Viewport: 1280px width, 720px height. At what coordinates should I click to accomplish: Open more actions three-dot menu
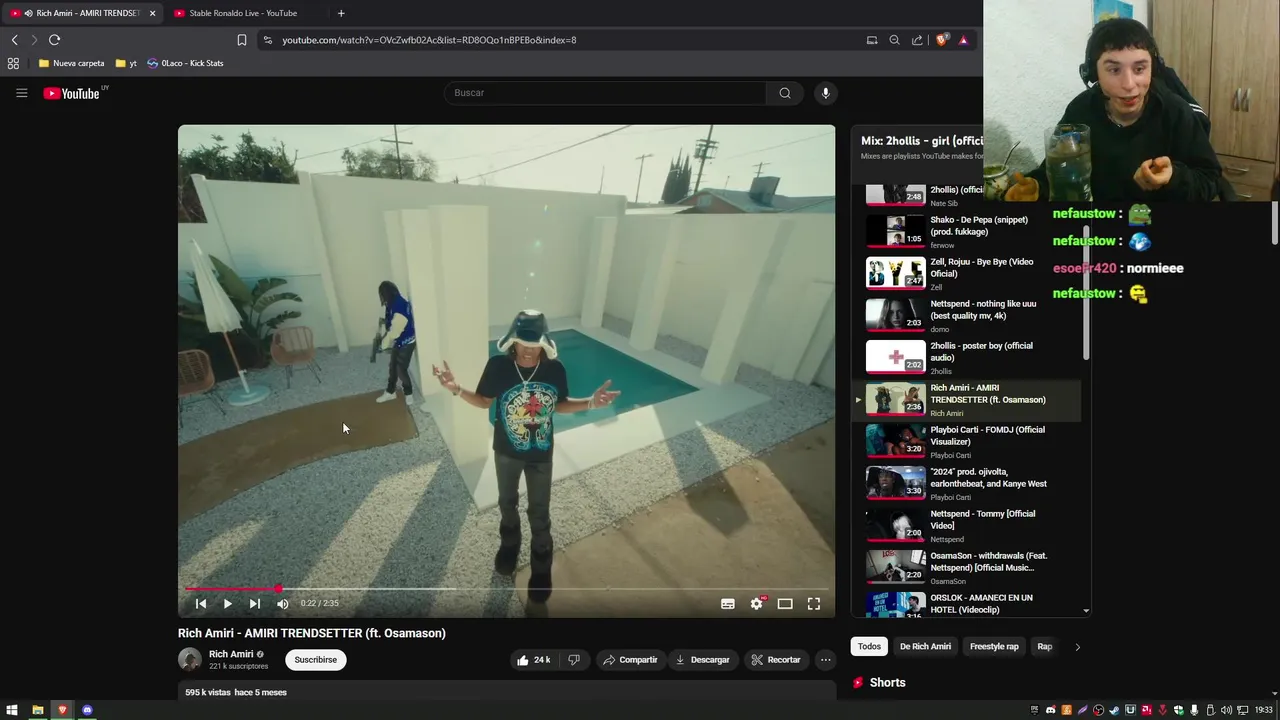click(825, 660)
